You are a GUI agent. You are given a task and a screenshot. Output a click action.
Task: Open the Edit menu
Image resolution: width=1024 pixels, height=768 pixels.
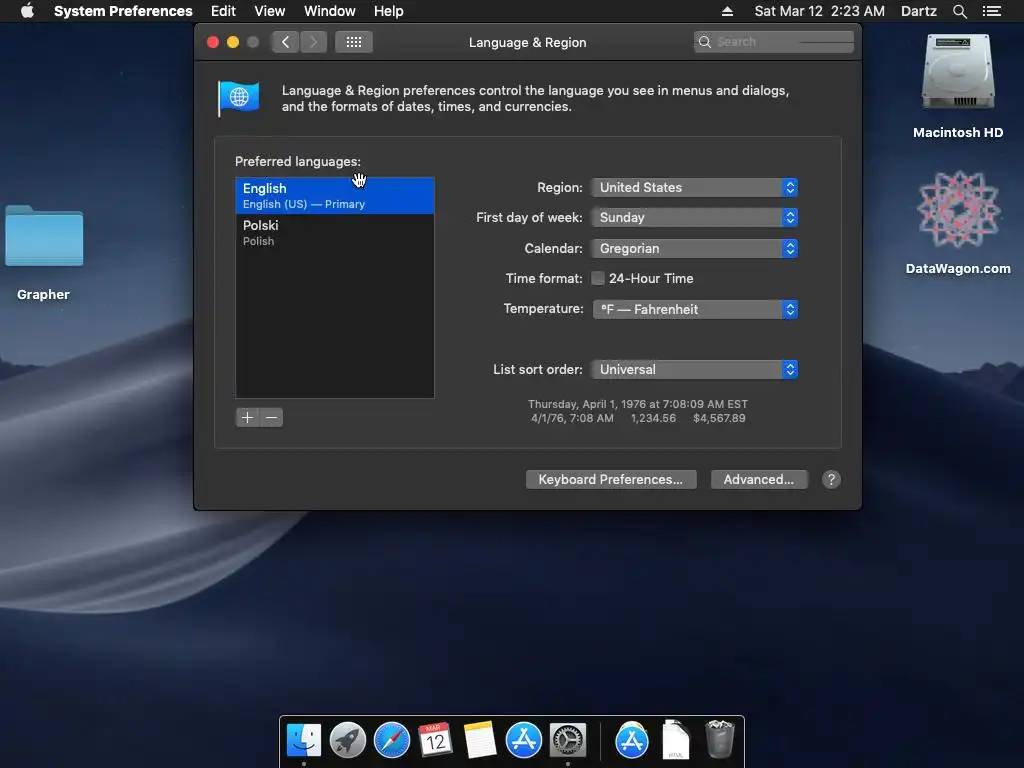click(x=223, y=11)
